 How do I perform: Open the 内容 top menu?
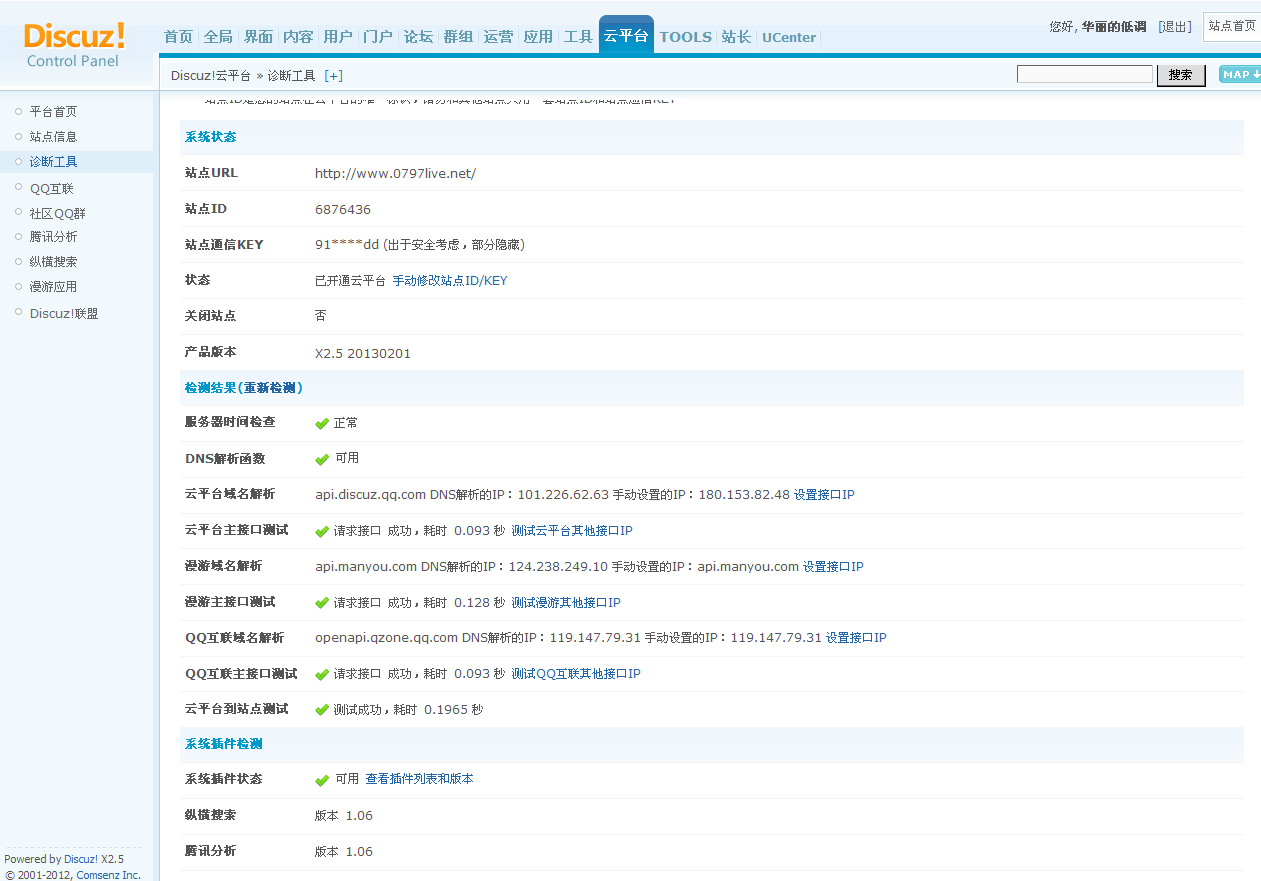coord(298,37)
